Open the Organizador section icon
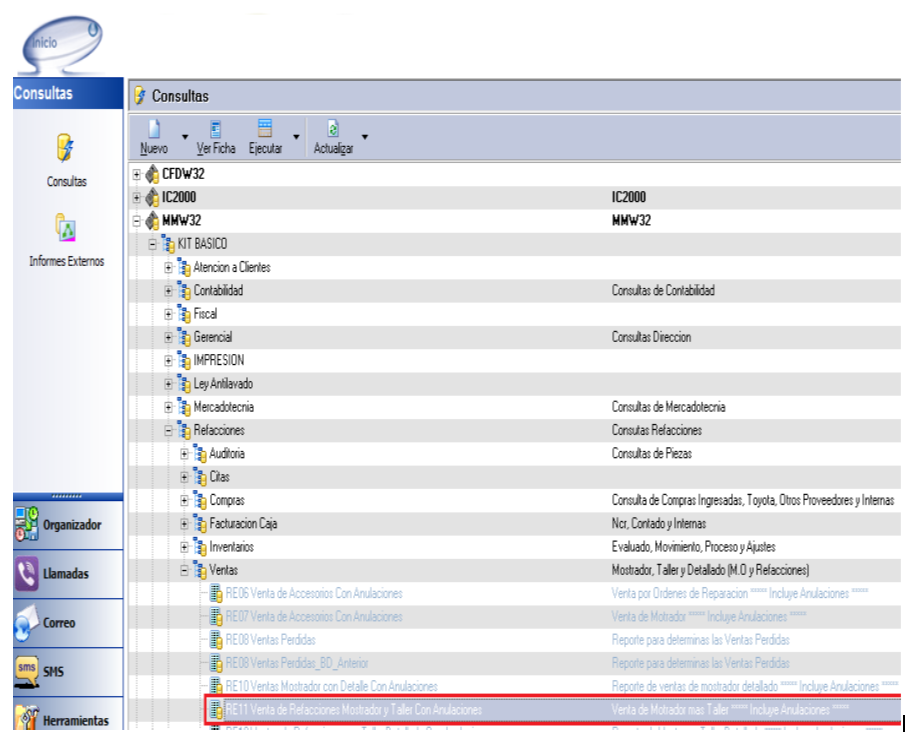906x738 pixels. tap(27, 524)
